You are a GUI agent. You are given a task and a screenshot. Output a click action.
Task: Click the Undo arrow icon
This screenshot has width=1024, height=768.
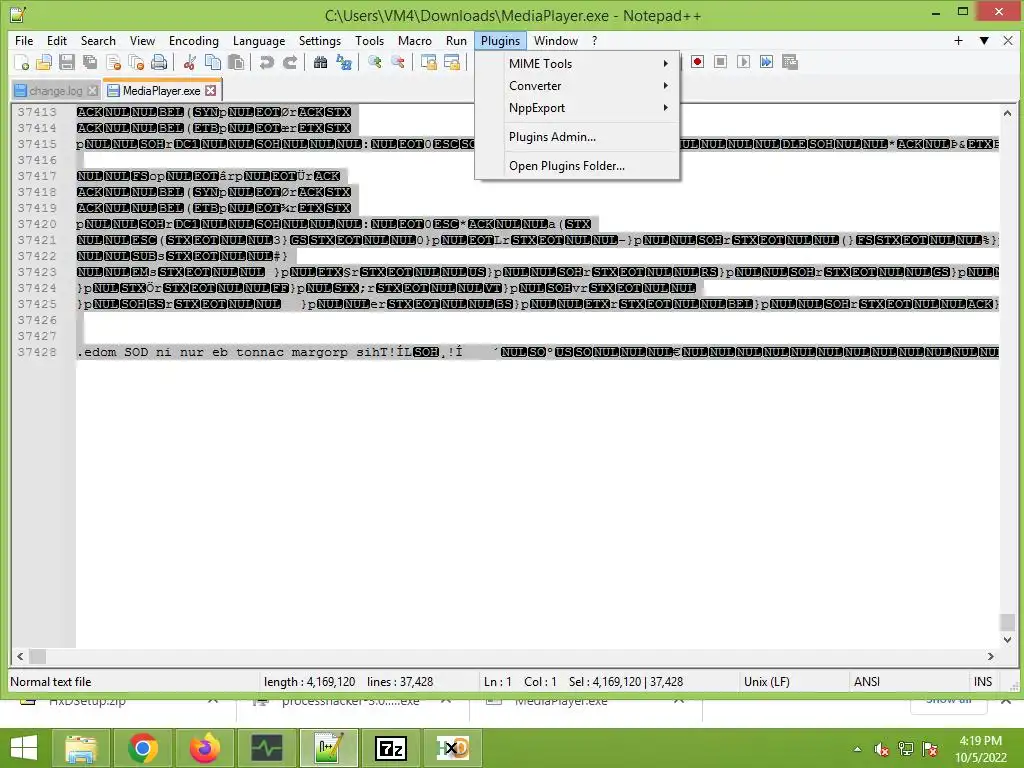coord(266,63)
